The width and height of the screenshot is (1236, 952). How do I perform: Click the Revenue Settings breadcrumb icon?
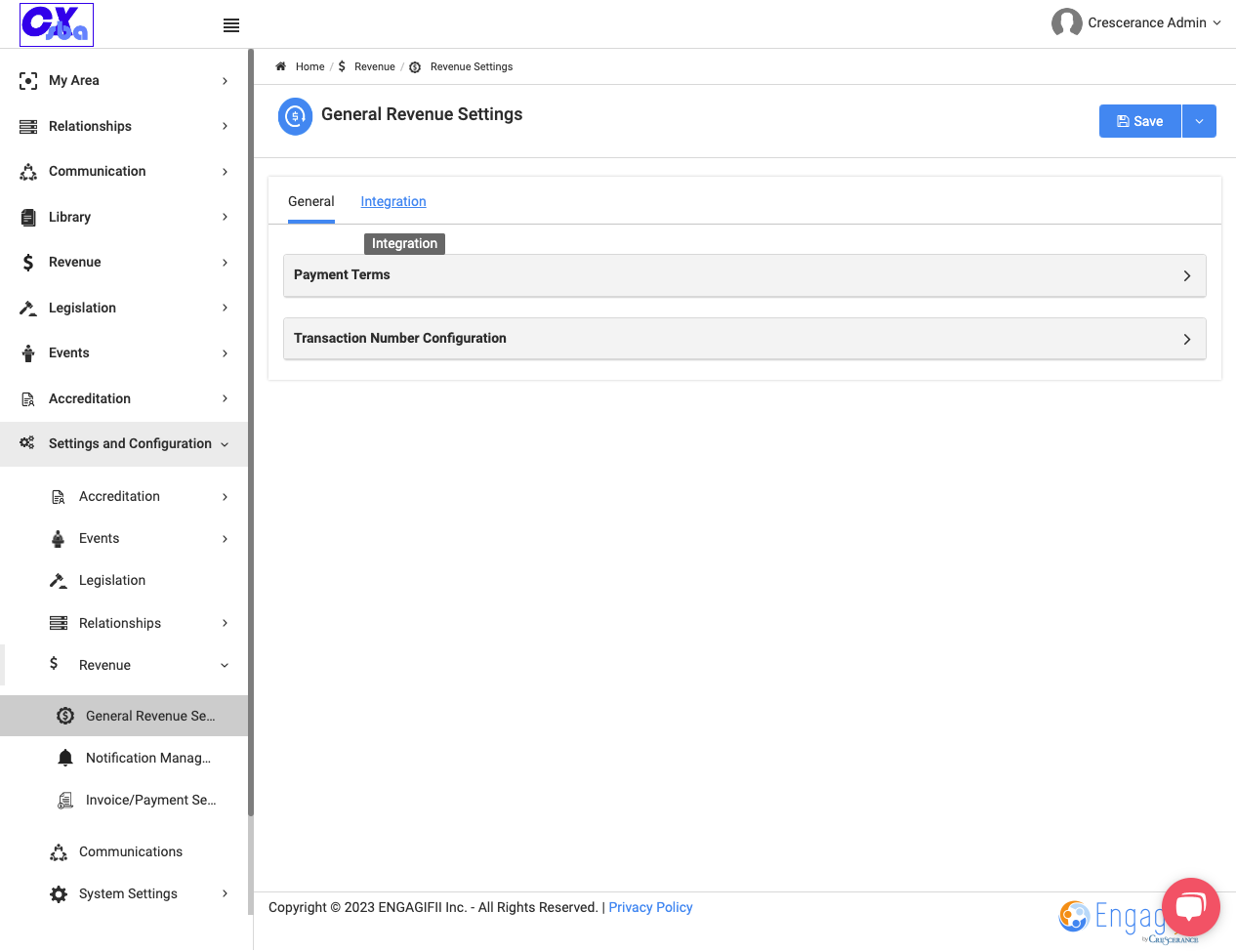point(415,67)
